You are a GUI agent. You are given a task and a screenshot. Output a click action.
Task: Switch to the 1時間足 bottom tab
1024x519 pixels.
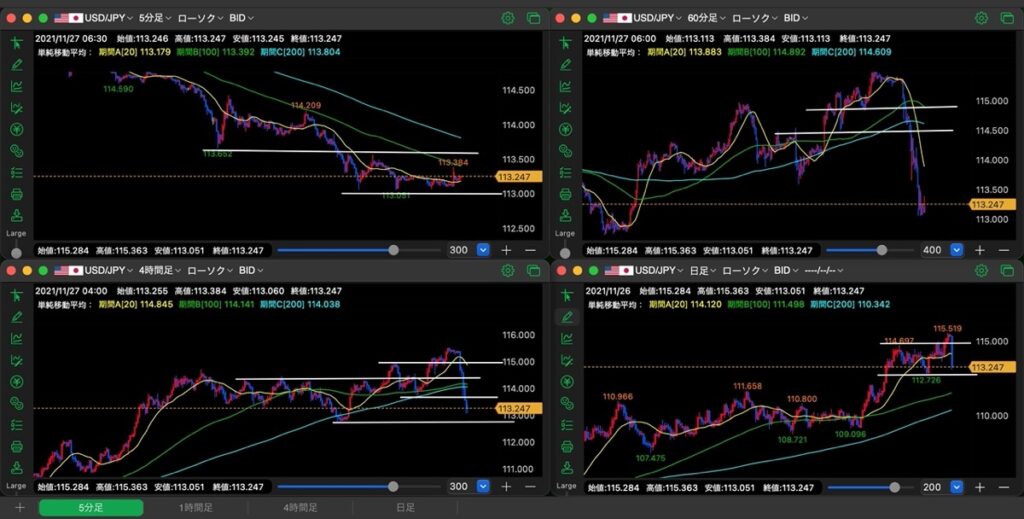click(196, 508)
